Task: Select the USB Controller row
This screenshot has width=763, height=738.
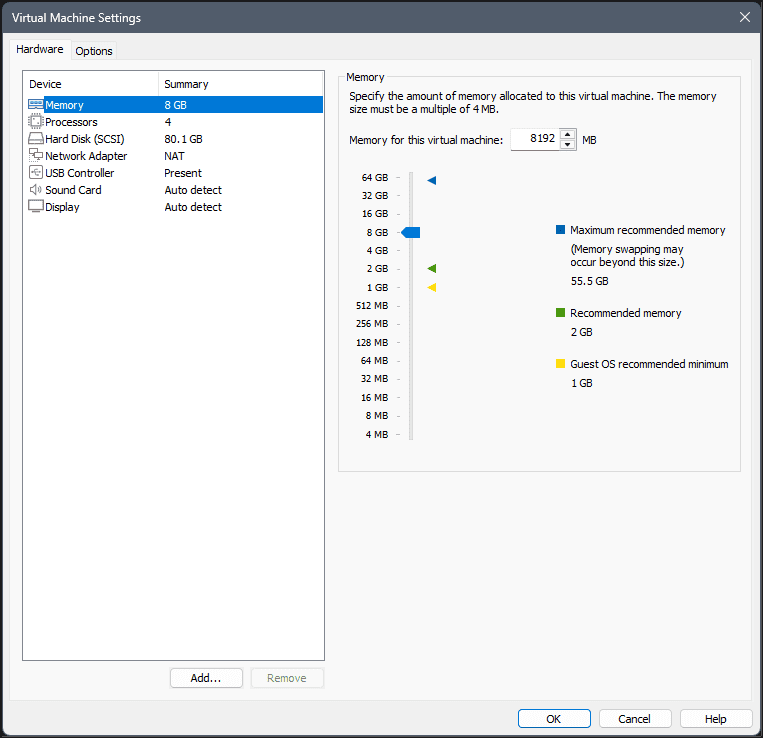Action: pos(175,173)
